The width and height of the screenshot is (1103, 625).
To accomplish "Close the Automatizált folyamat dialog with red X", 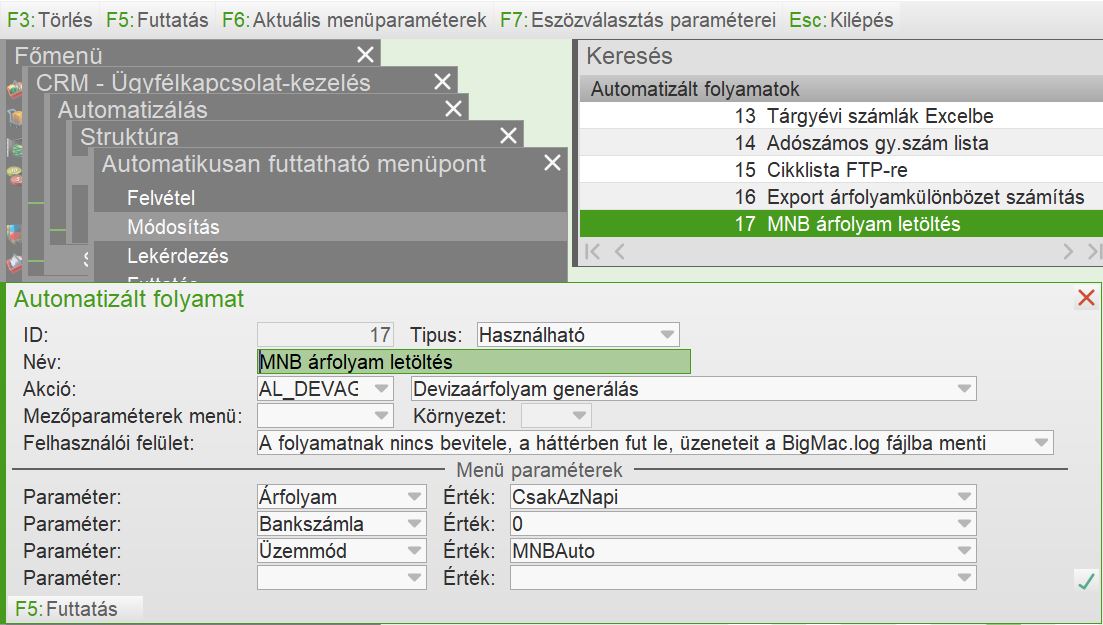I will (x=1086, y=298).
